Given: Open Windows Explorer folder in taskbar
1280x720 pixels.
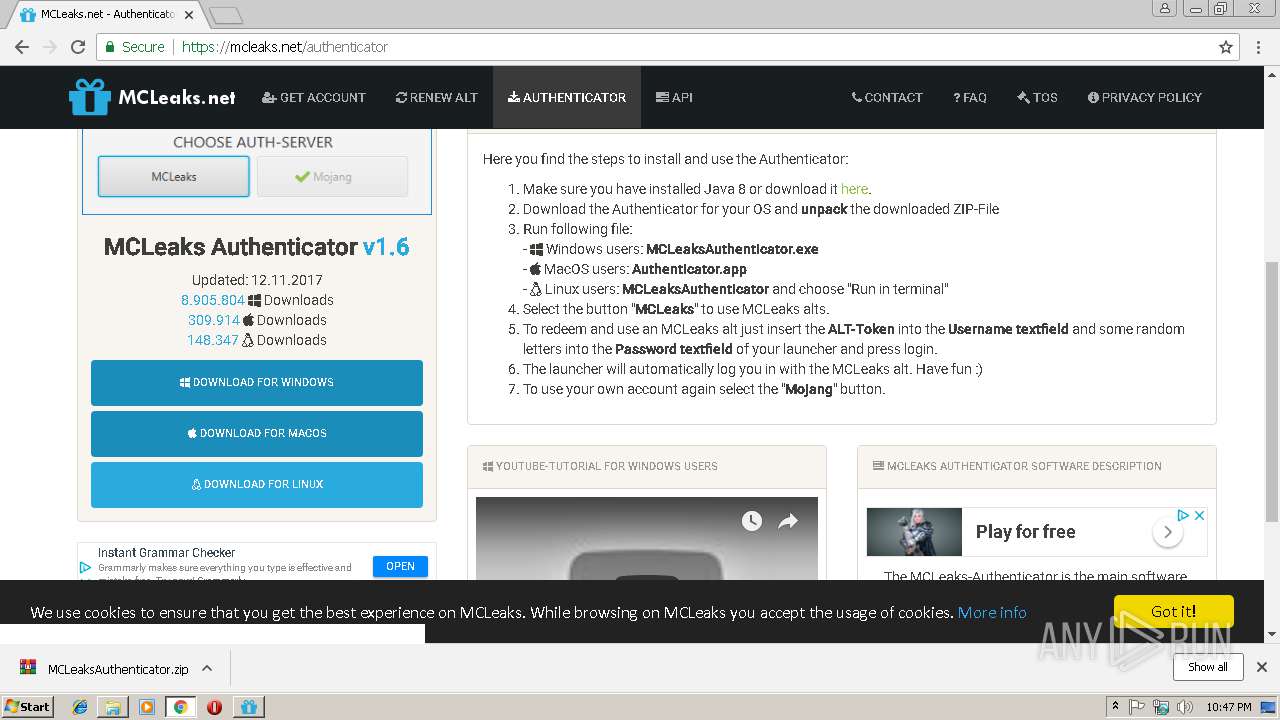Looking at the screenshot, I should 113,707.
